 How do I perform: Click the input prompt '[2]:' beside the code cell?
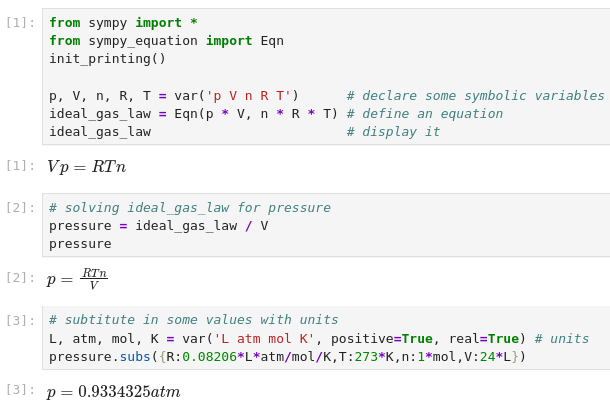point(20,208)
